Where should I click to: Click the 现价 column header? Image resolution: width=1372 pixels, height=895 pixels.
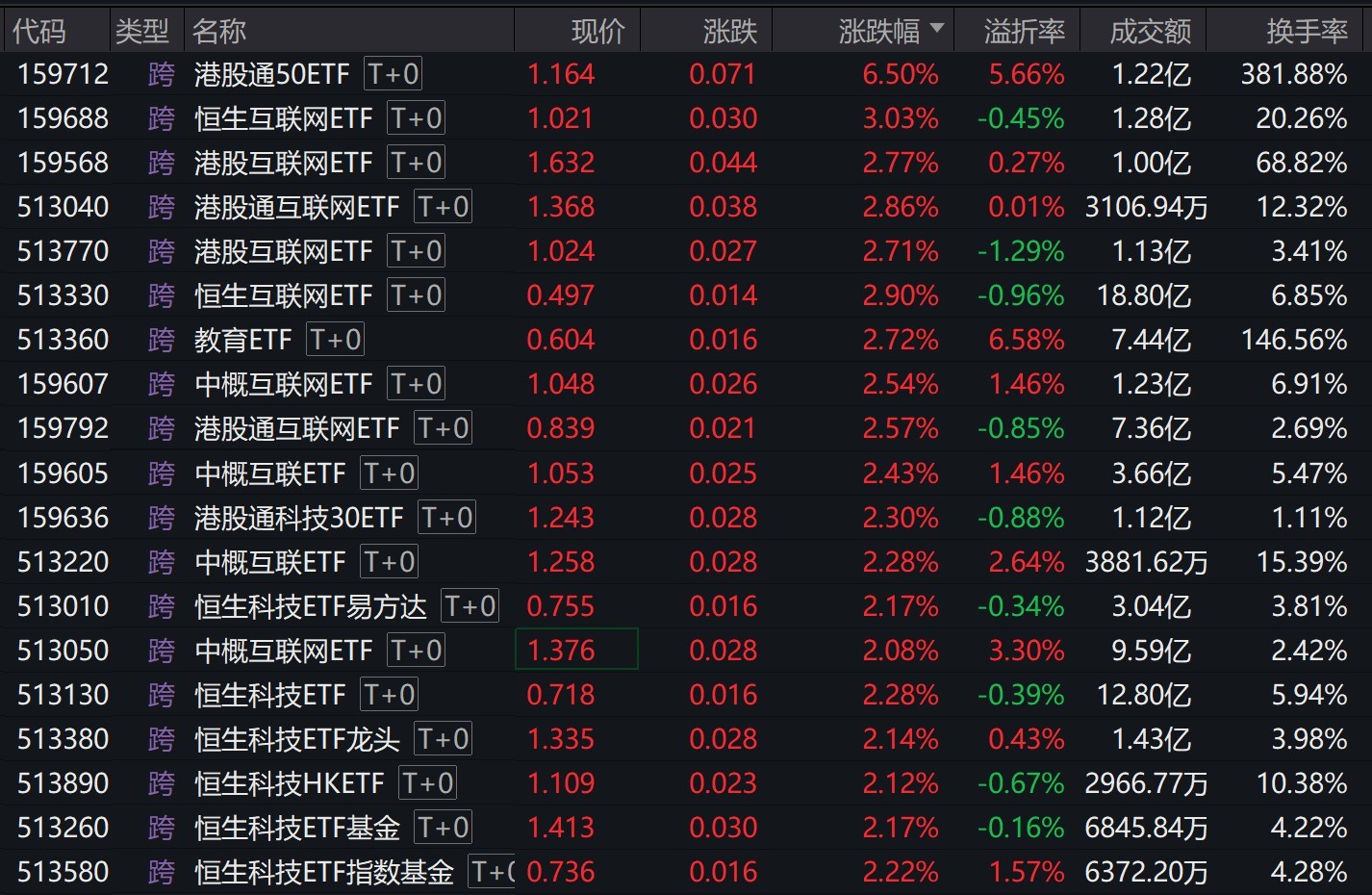tap(597, 32)
